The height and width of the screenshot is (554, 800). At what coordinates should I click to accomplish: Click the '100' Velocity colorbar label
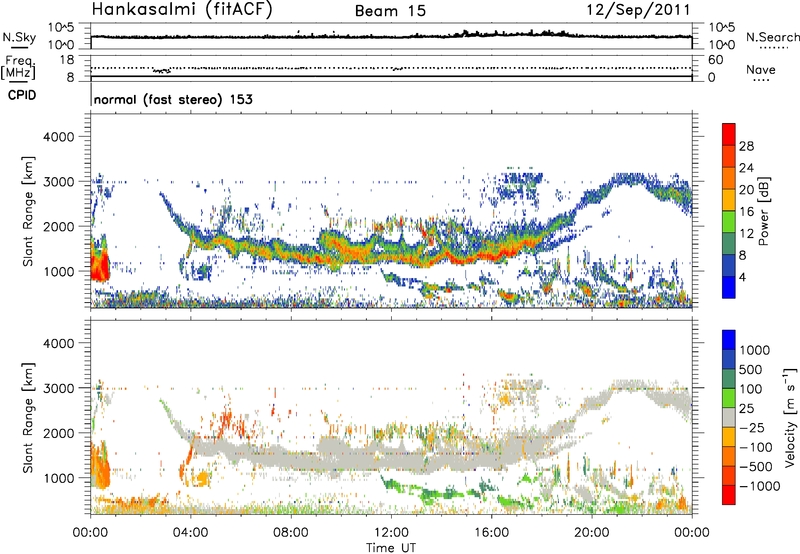tap(750, 389)
